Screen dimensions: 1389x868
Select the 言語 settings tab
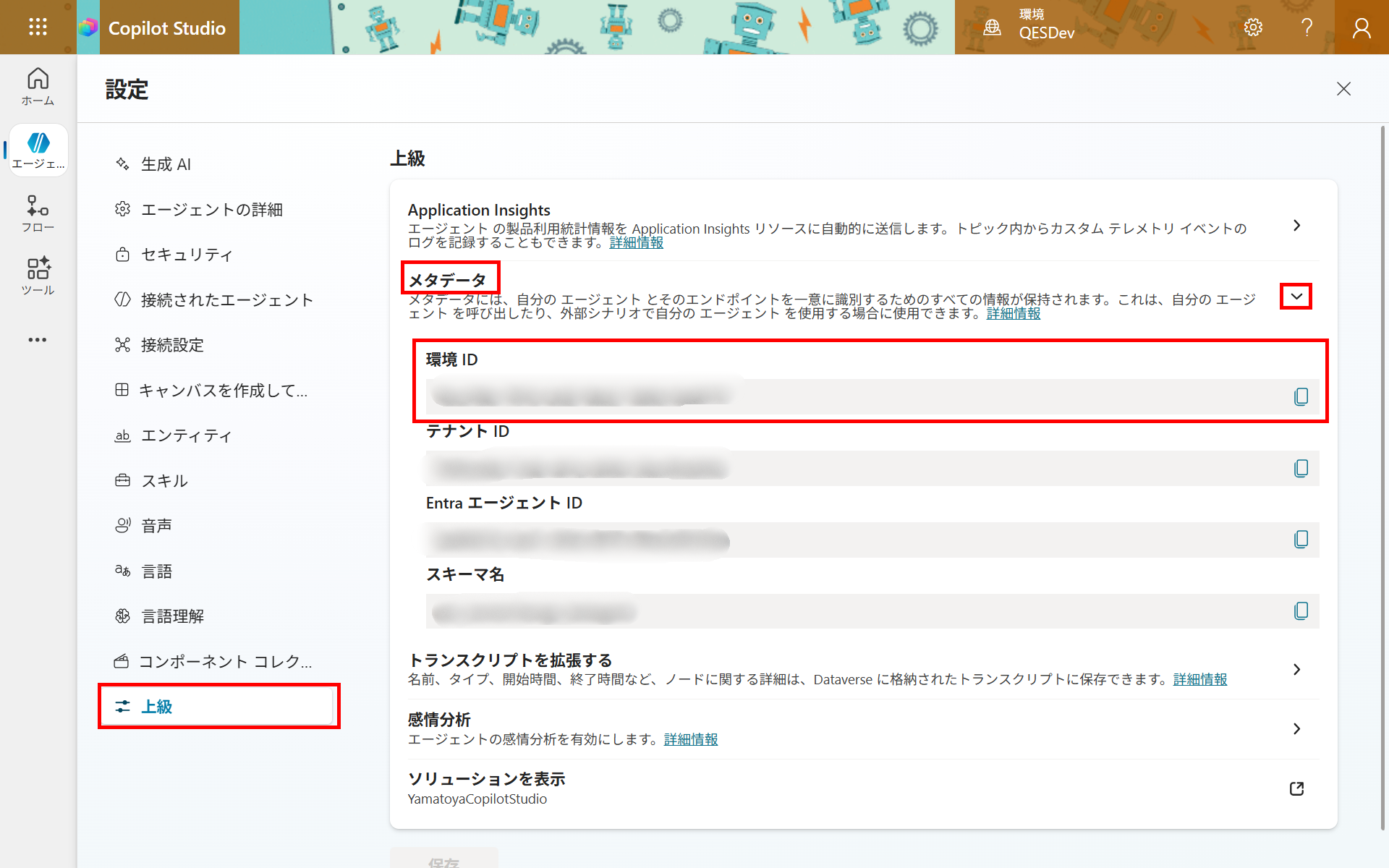[217, 571]
